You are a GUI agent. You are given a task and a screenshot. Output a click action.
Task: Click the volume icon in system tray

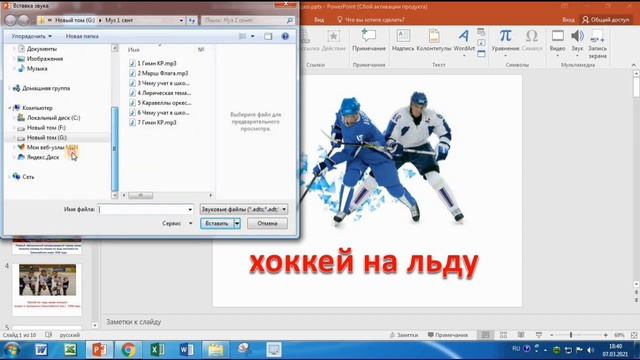pyautogui.click(x=591, y=350)
